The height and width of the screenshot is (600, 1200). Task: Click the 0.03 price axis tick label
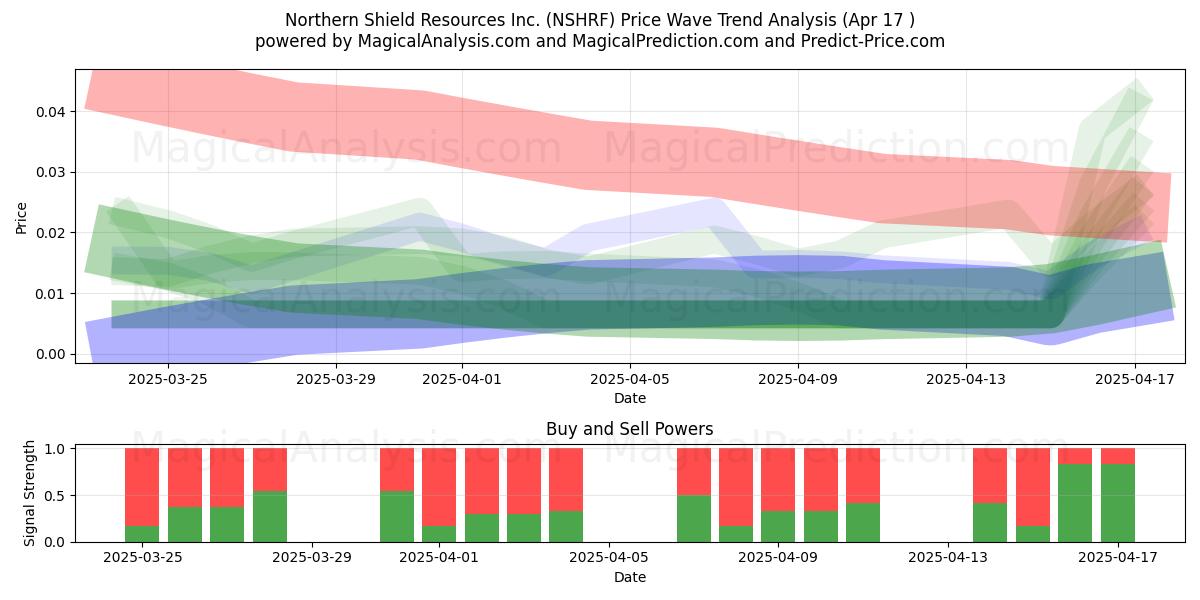pyautogui.click(x=50, y=172)
